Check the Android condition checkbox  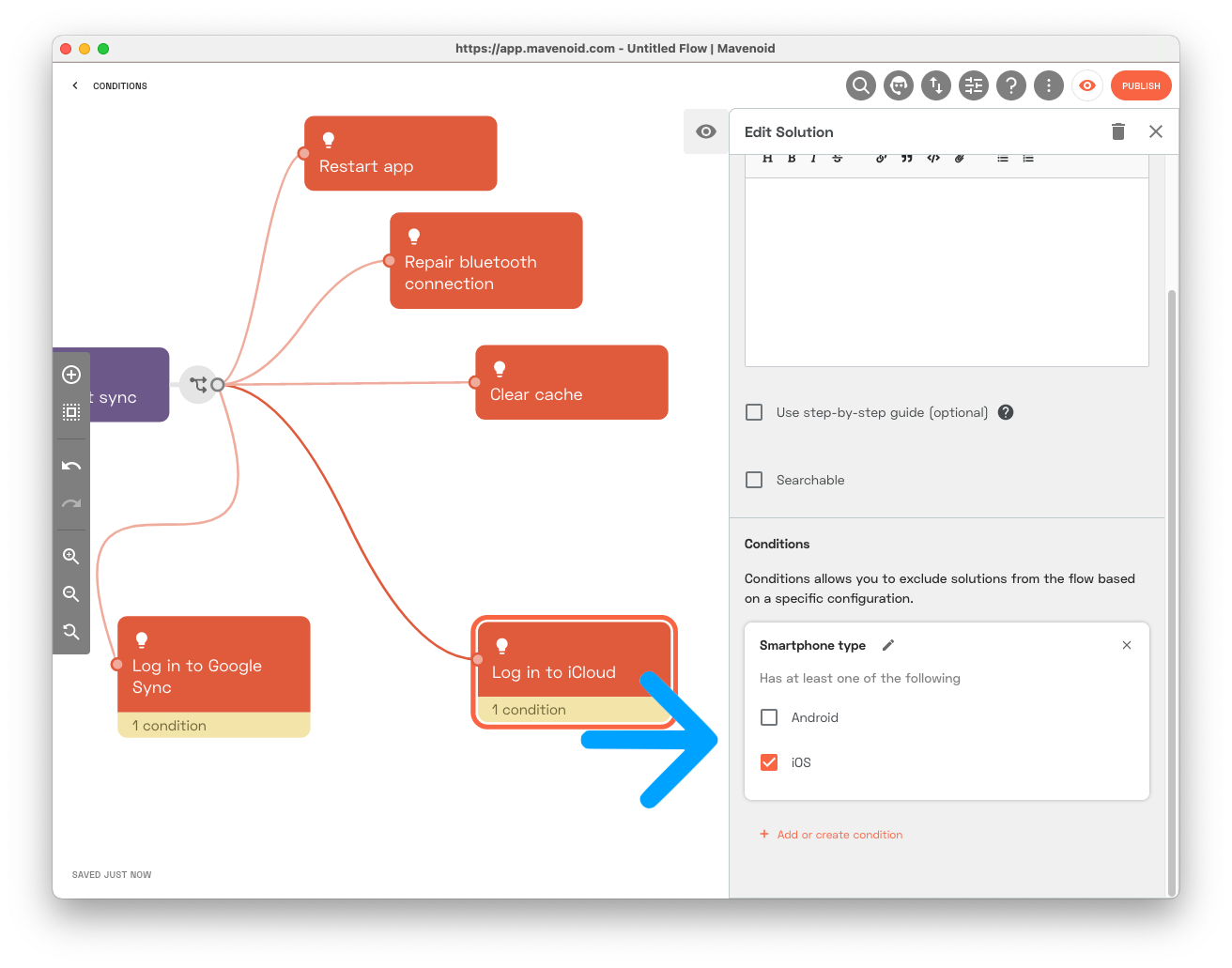click(769, 717)
